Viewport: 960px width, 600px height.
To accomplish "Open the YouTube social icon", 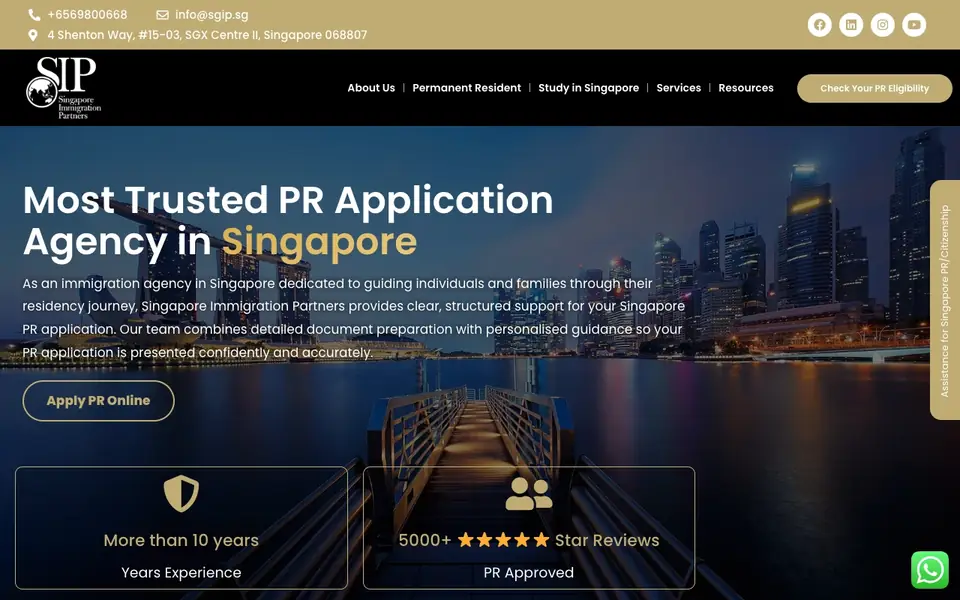I will [914, 24].
